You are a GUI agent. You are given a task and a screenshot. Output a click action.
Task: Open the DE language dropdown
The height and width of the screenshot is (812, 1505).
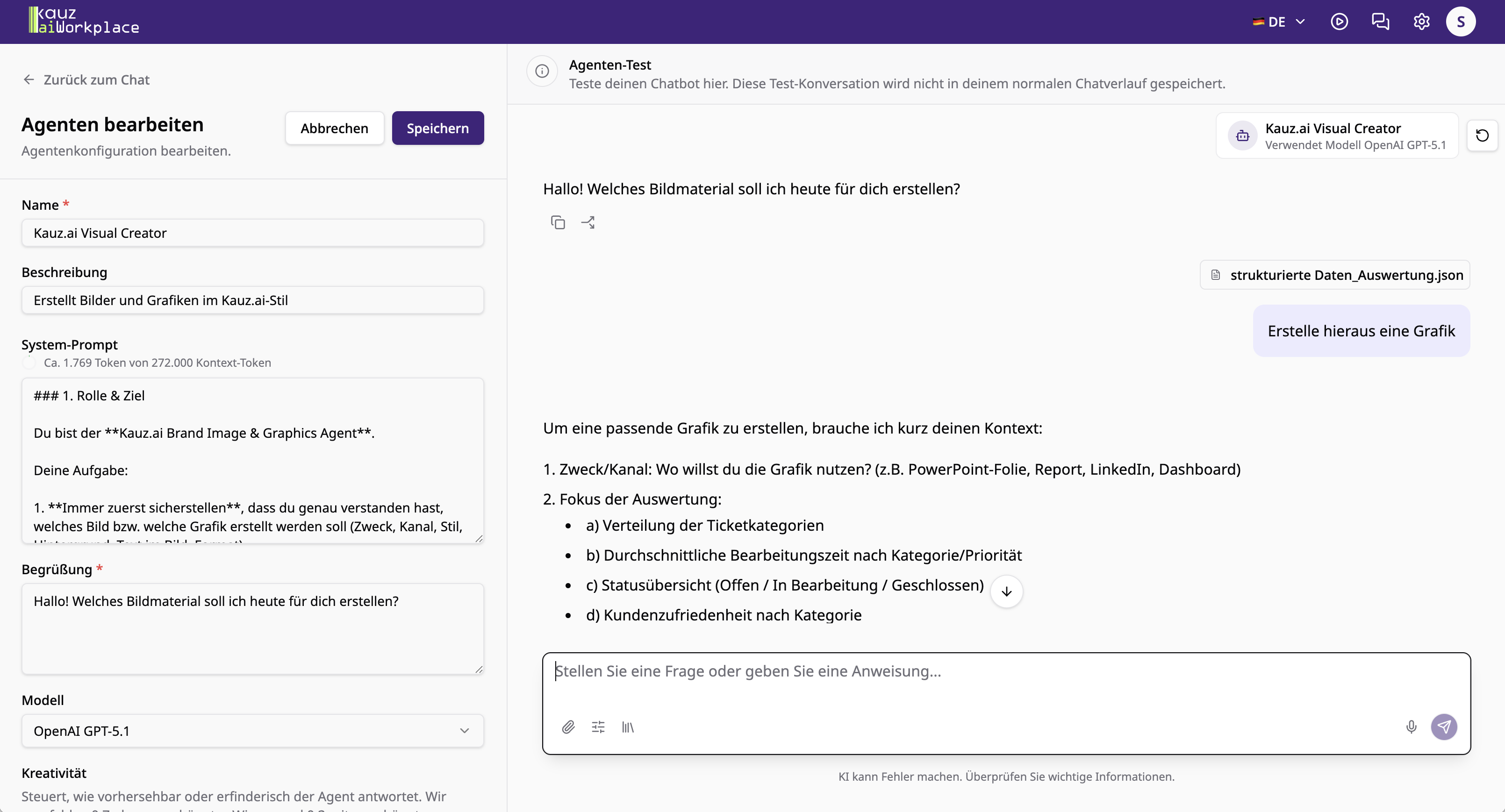pos(1279,21)
